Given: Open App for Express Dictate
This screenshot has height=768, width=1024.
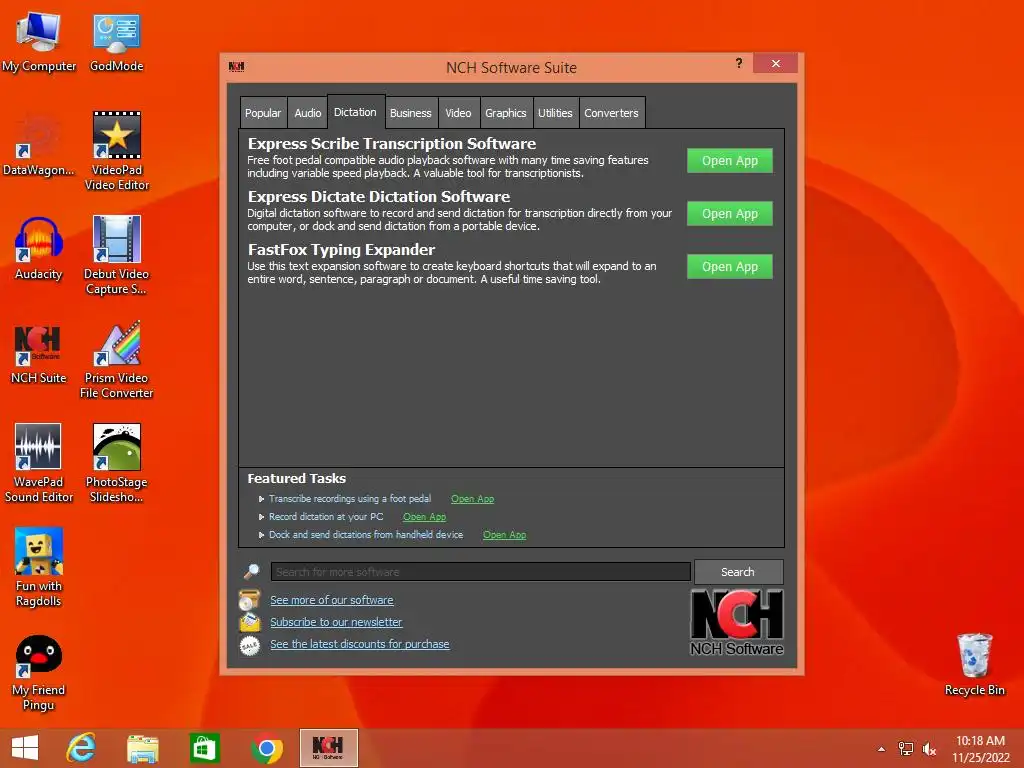Looking at the screenshot, I should tap(729, 214).
